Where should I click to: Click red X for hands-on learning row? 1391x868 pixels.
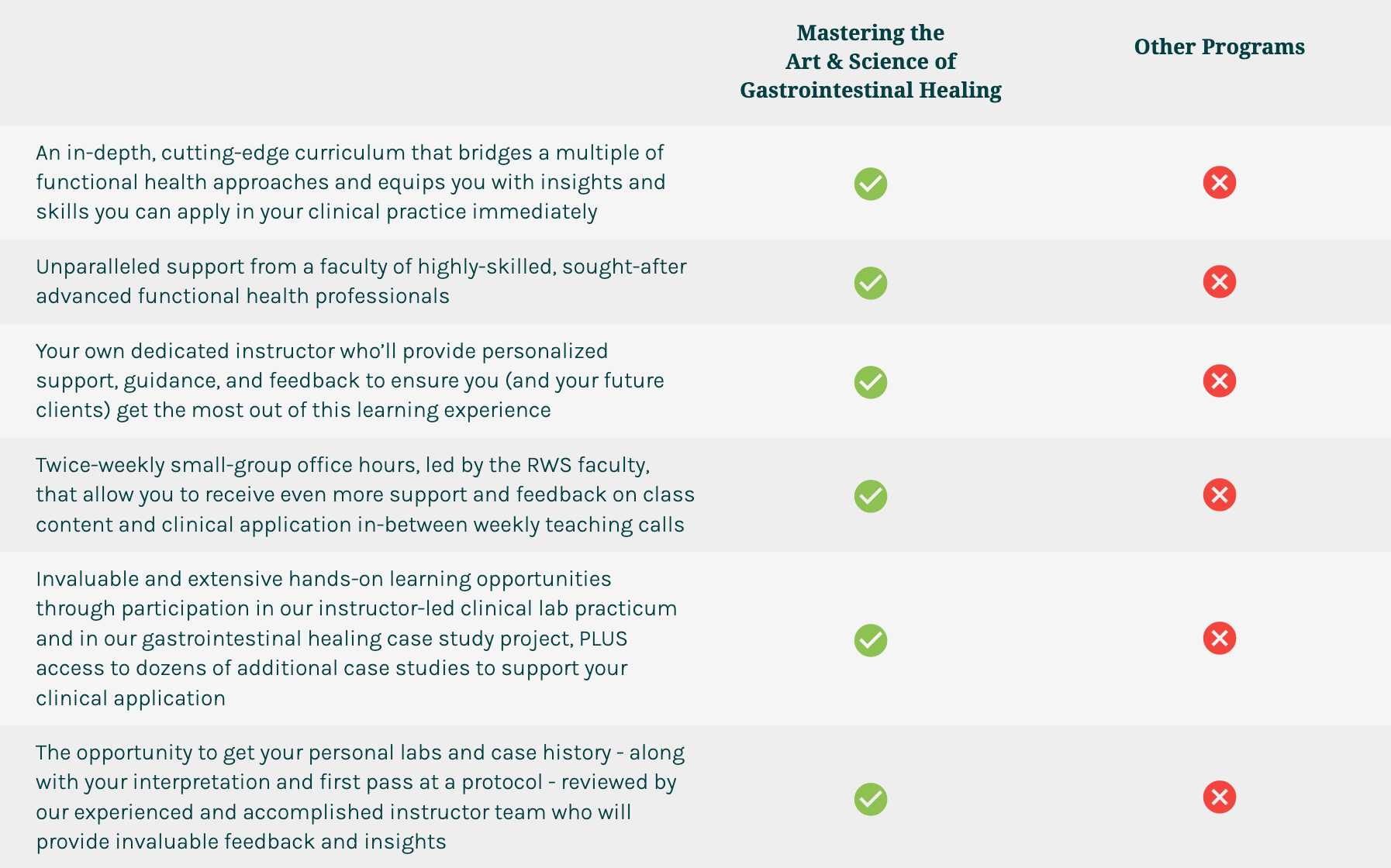pos(1219,638)
